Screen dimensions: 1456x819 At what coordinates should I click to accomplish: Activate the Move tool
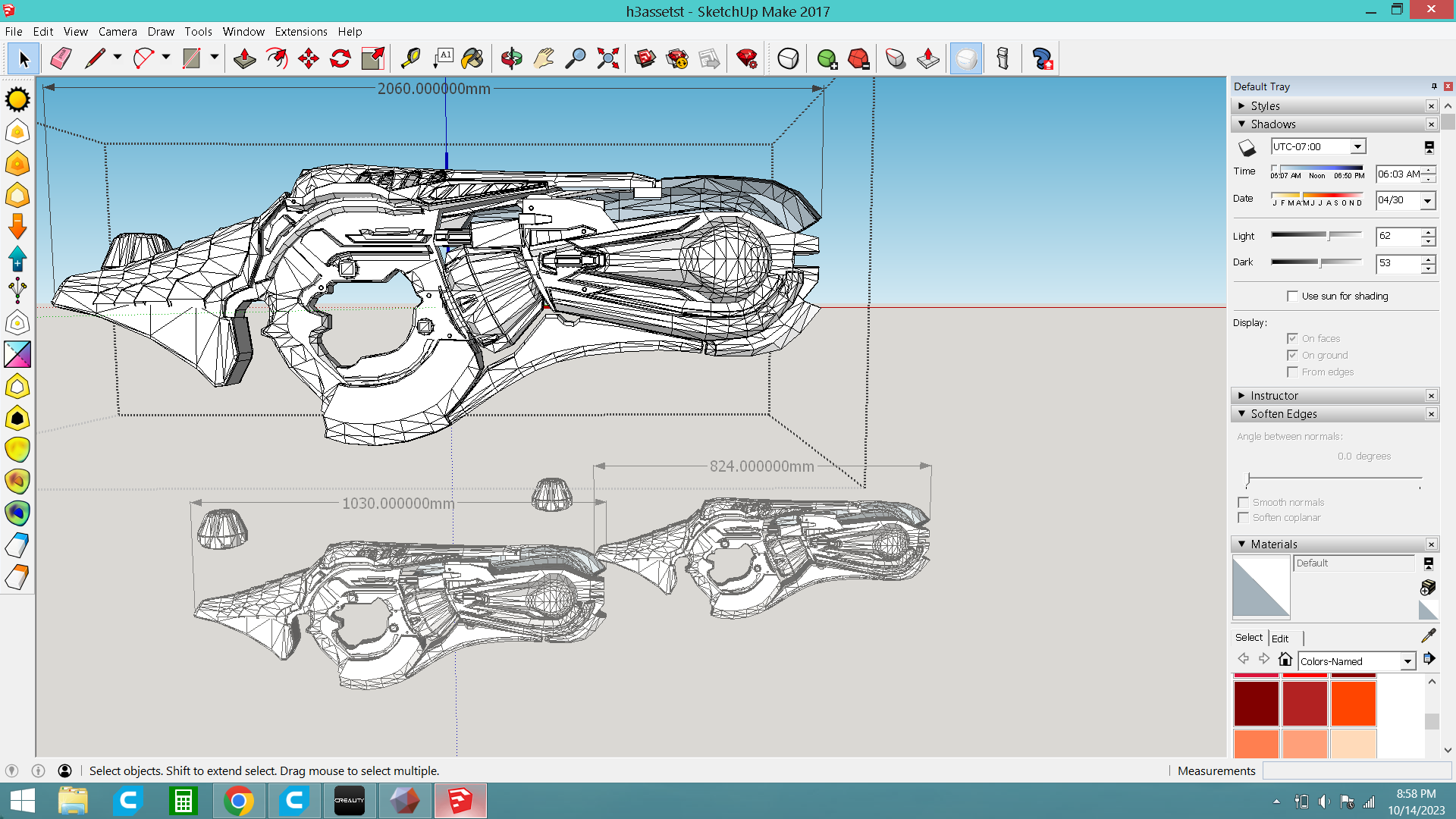pyautogui.click(x=309, y=58)
